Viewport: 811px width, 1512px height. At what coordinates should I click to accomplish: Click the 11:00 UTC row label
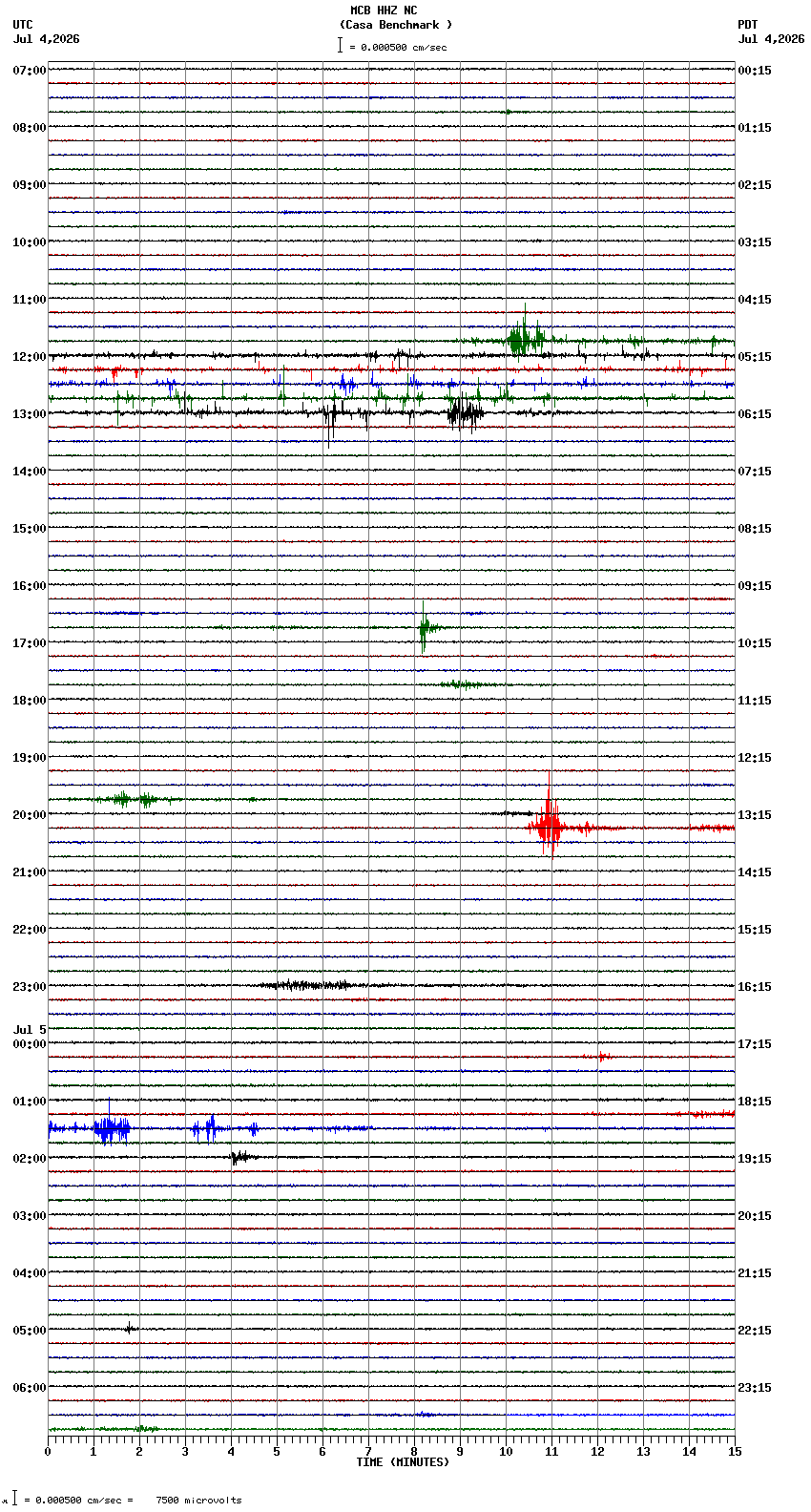tap(30, 300)
